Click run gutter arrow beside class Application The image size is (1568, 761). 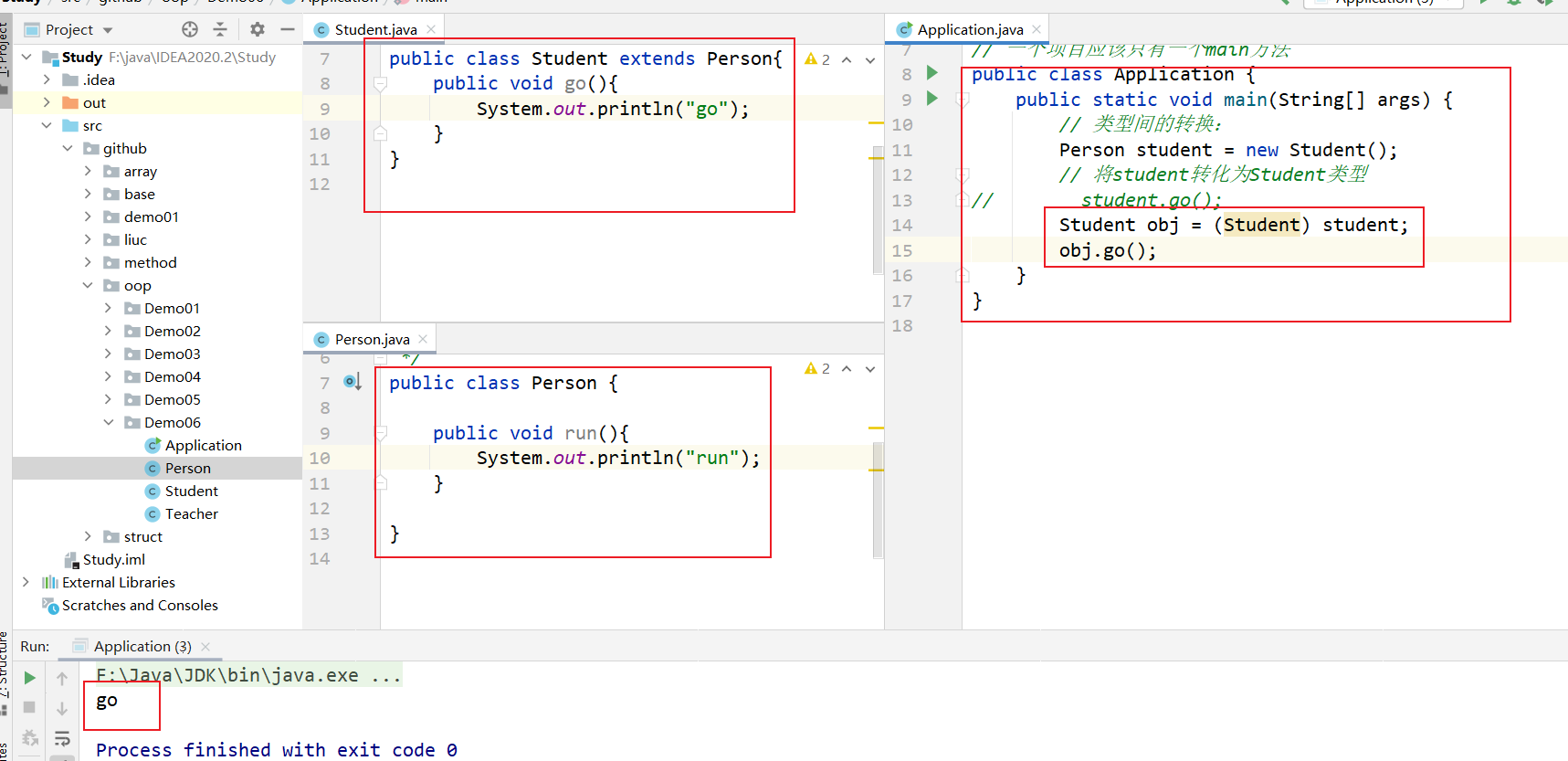click(932, 73)
